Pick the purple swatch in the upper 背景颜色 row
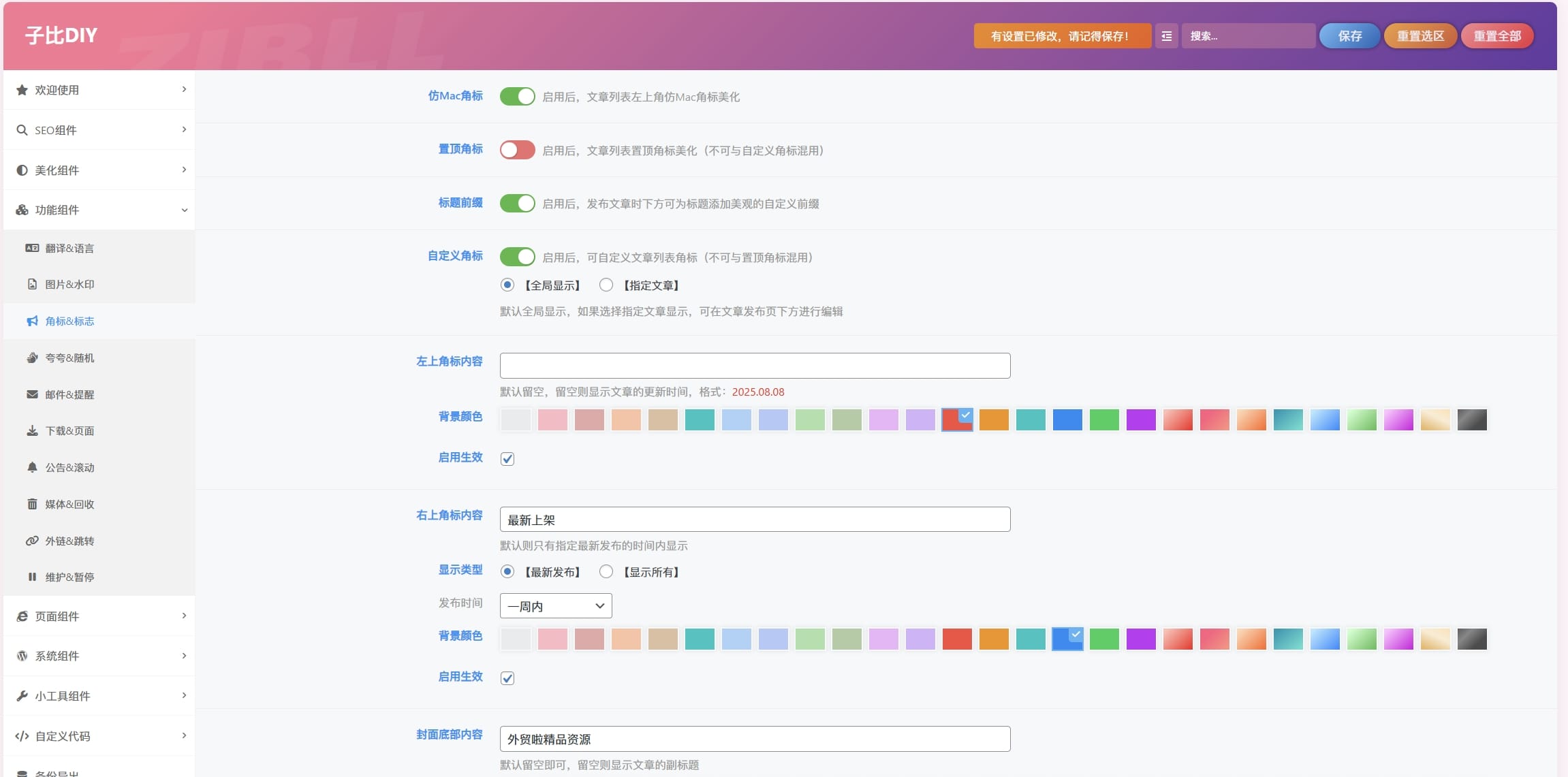The height and width of the screenshot is (777, 1568). click(1141, 419)
